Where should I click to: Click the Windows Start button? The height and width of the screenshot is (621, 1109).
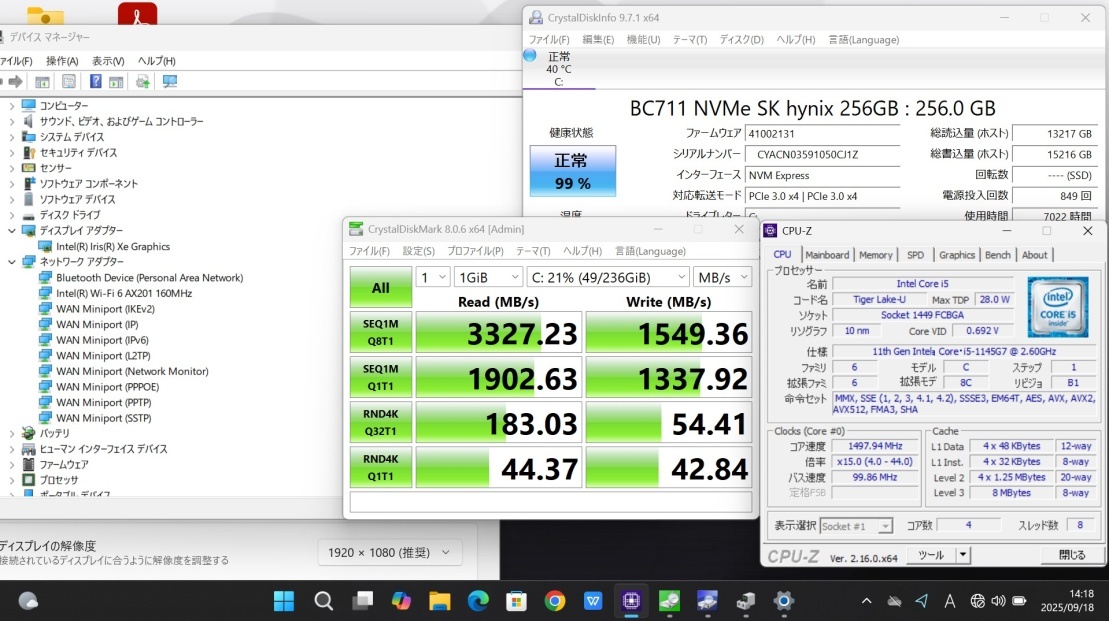tap(284, 601)
